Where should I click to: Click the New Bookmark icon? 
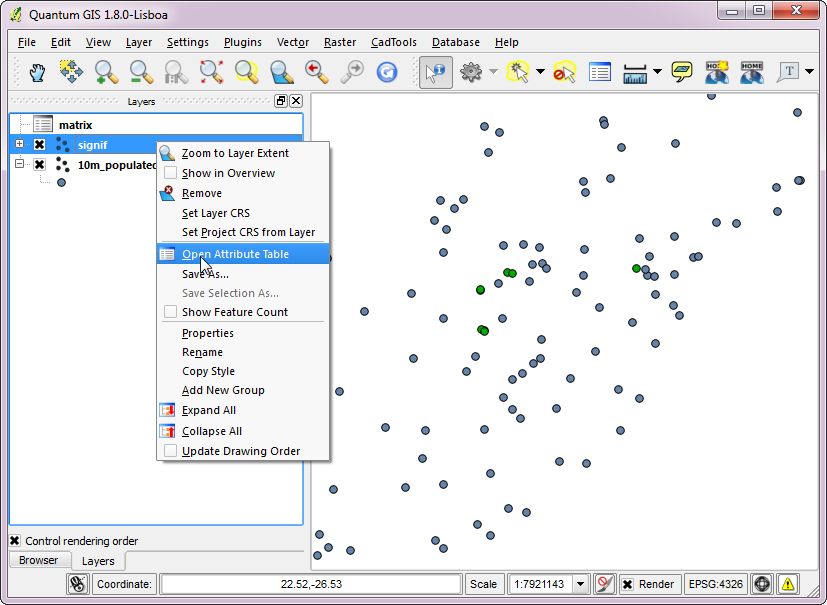(717, 72)
